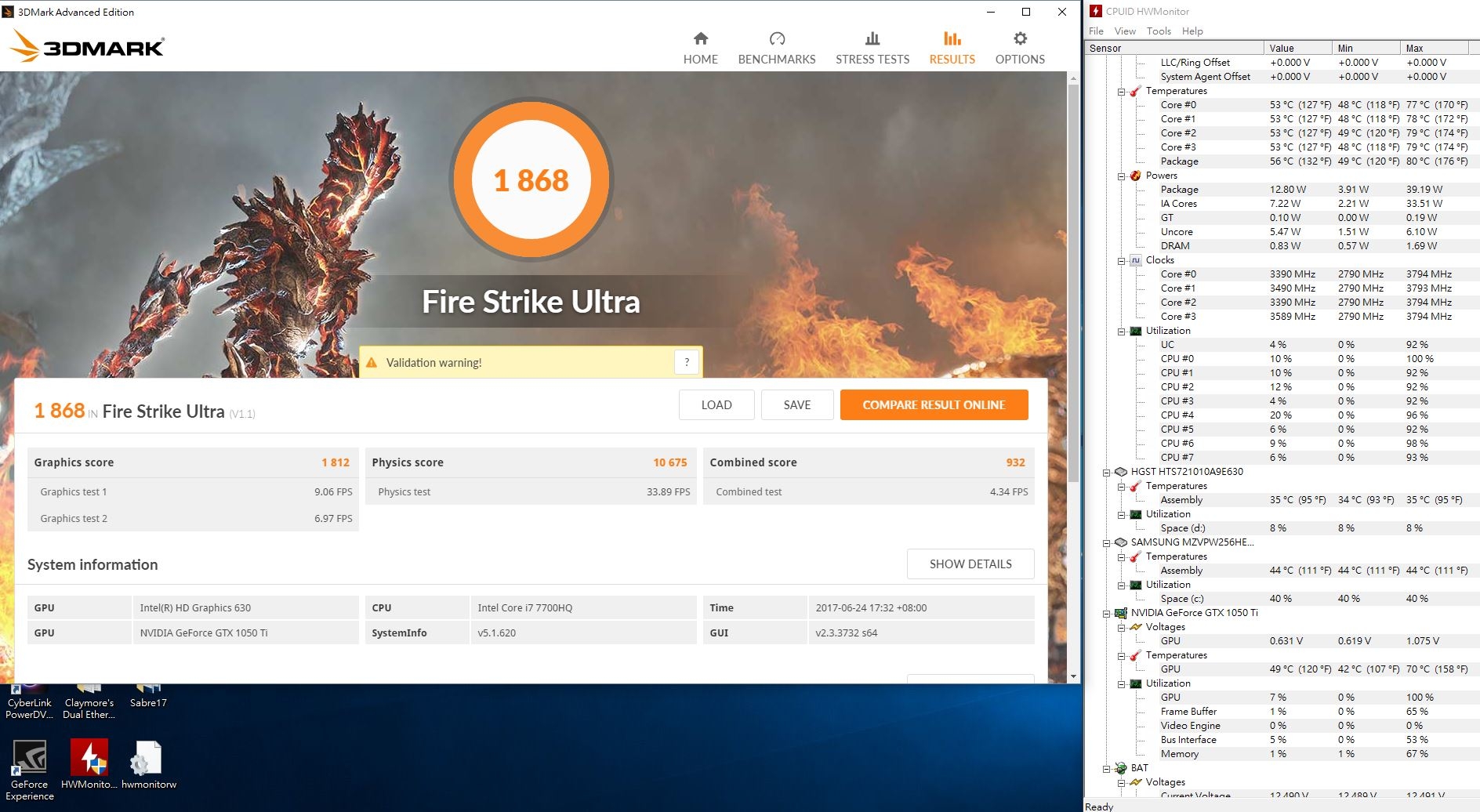Viewport: 1480px width, 812px height.
Task: Click the HGST hard drive icon
Action: [1120, 472]
